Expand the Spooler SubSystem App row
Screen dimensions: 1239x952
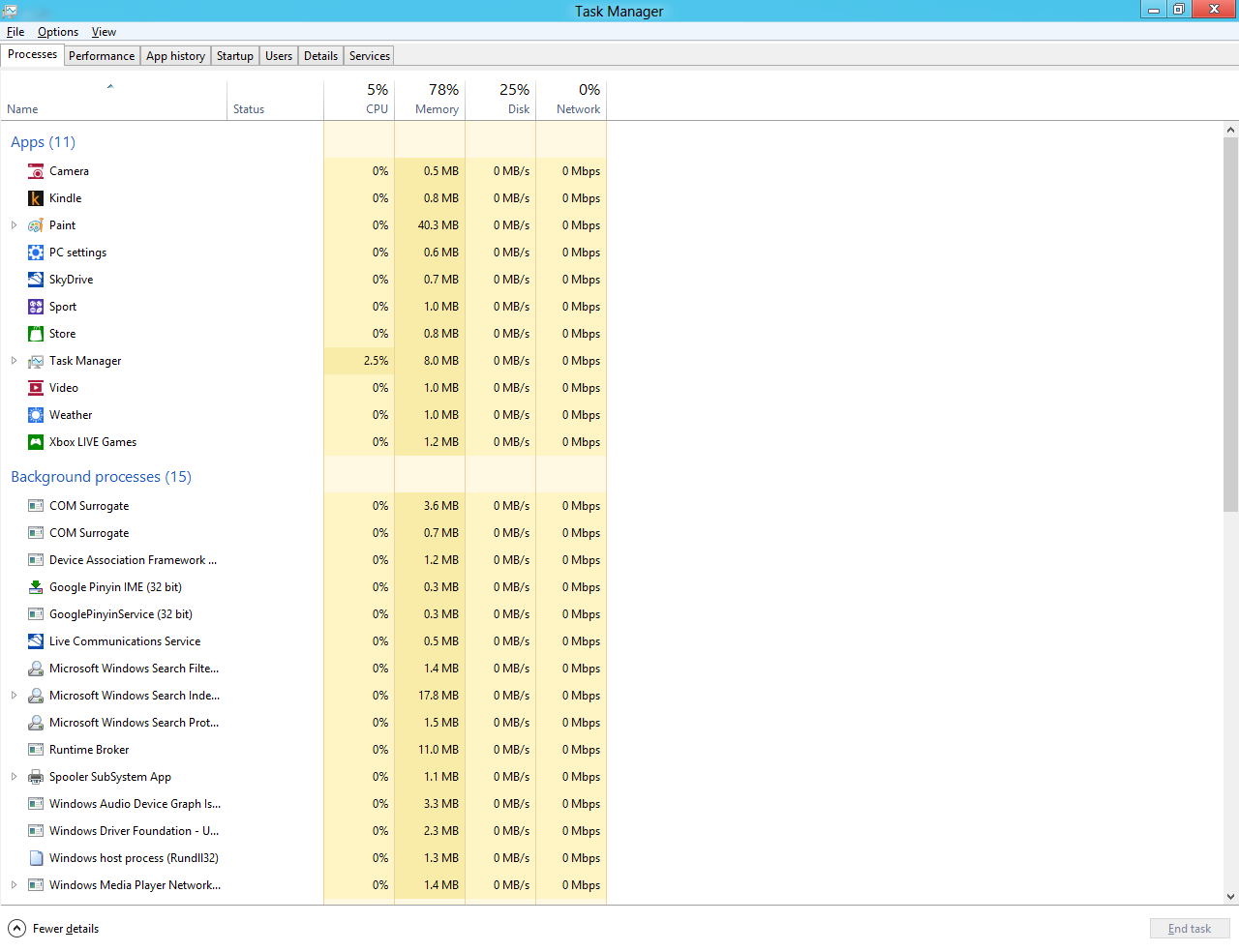14,777
